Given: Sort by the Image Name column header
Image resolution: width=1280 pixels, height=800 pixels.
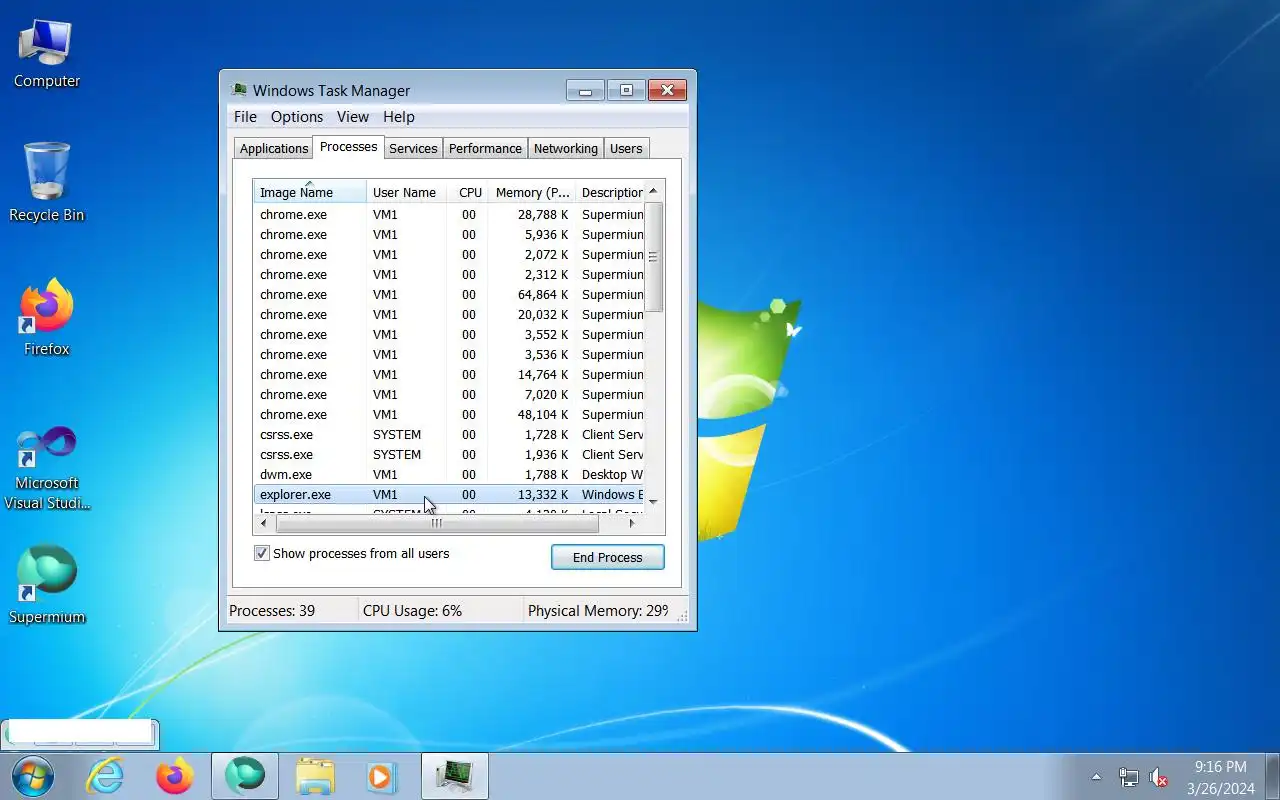Looking at the screenshot, I should 310,192.
